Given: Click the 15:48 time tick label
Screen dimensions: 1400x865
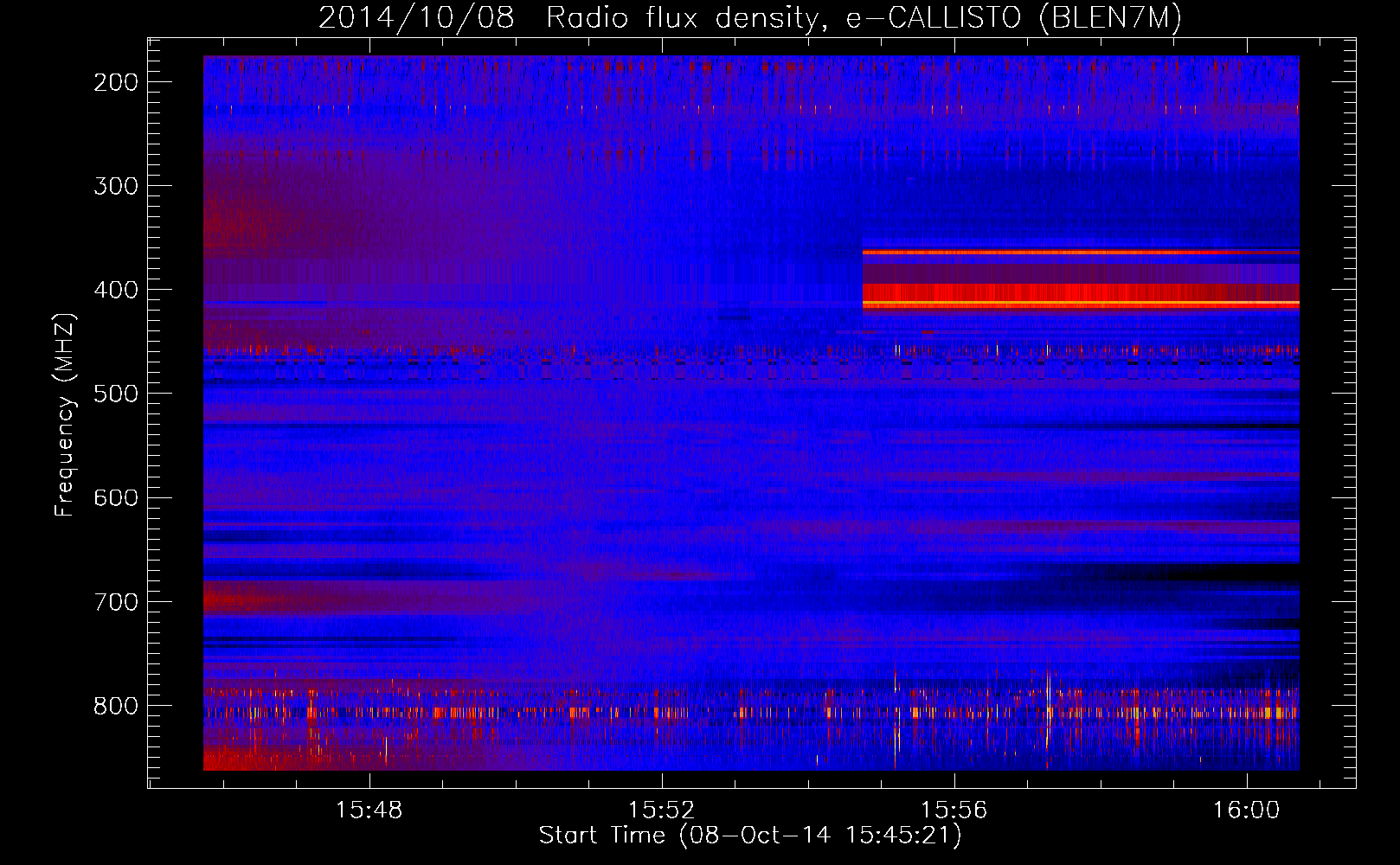Looking at the screenshot, I should click(369, 811).
